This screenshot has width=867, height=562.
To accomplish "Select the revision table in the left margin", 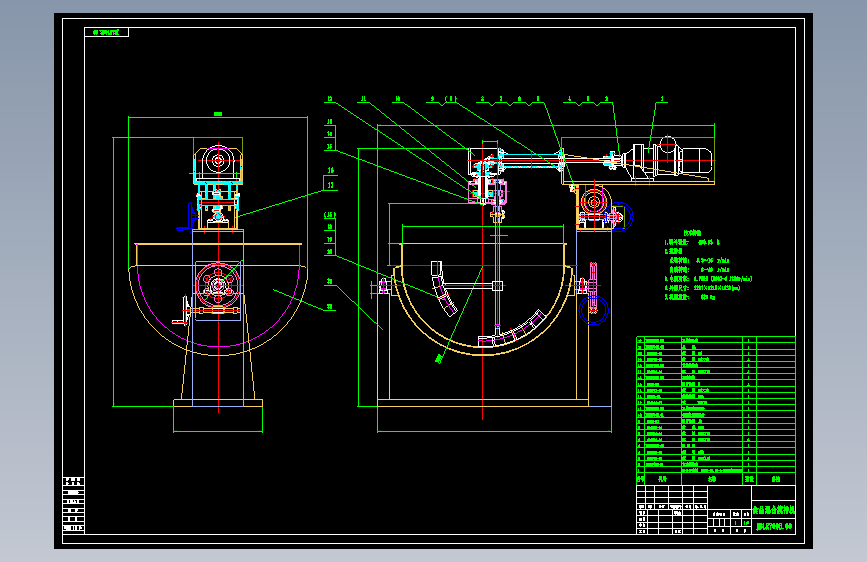I will [74, 505].
